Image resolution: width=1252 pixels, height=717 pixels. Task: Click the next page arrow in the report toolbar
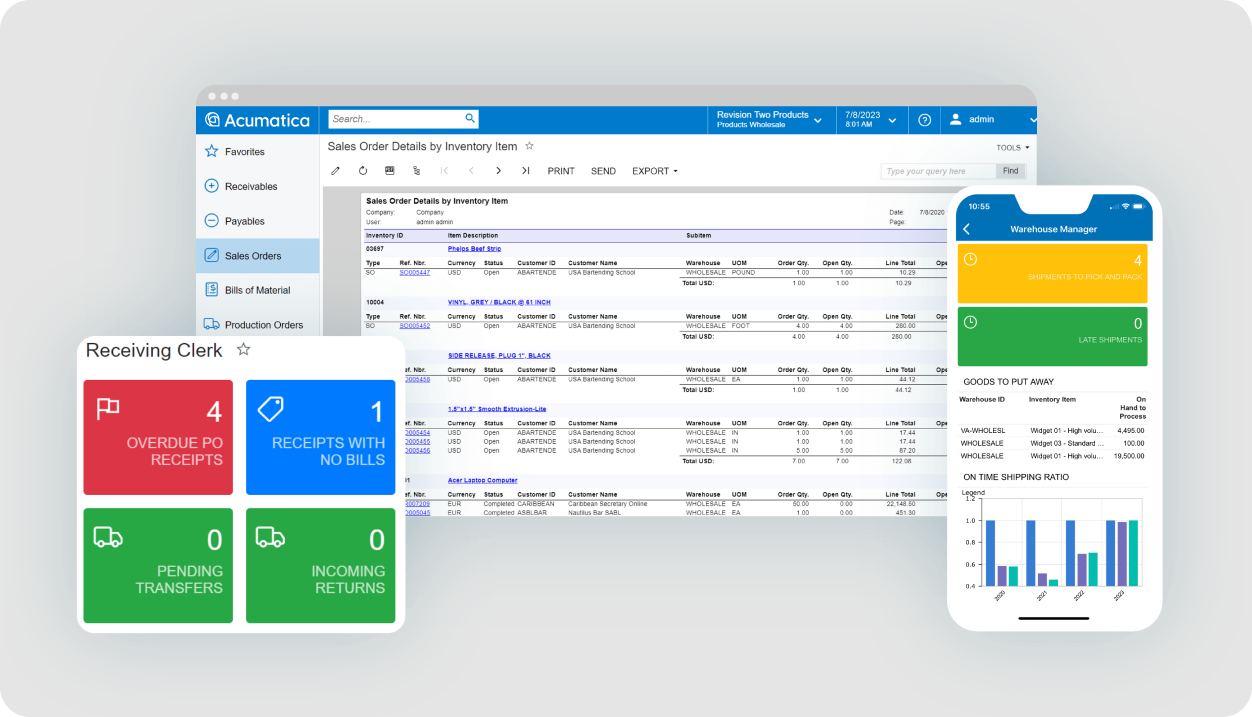(498, 171)
